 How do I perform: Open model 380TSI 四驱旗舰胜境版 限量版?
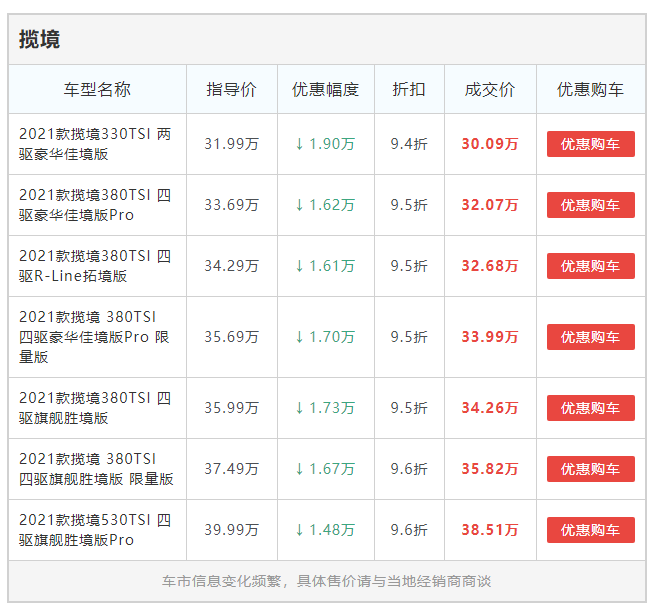click(96, 469)
